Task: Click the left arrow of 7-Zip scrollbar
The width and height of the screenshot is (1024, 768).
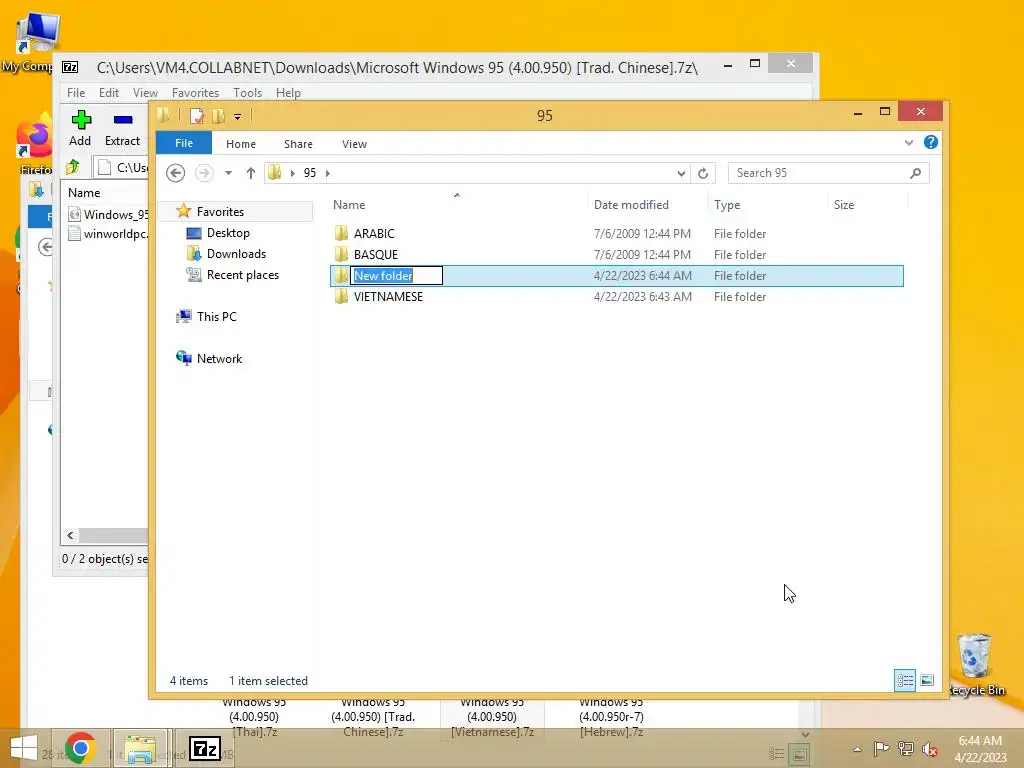Action: (71, 536)
